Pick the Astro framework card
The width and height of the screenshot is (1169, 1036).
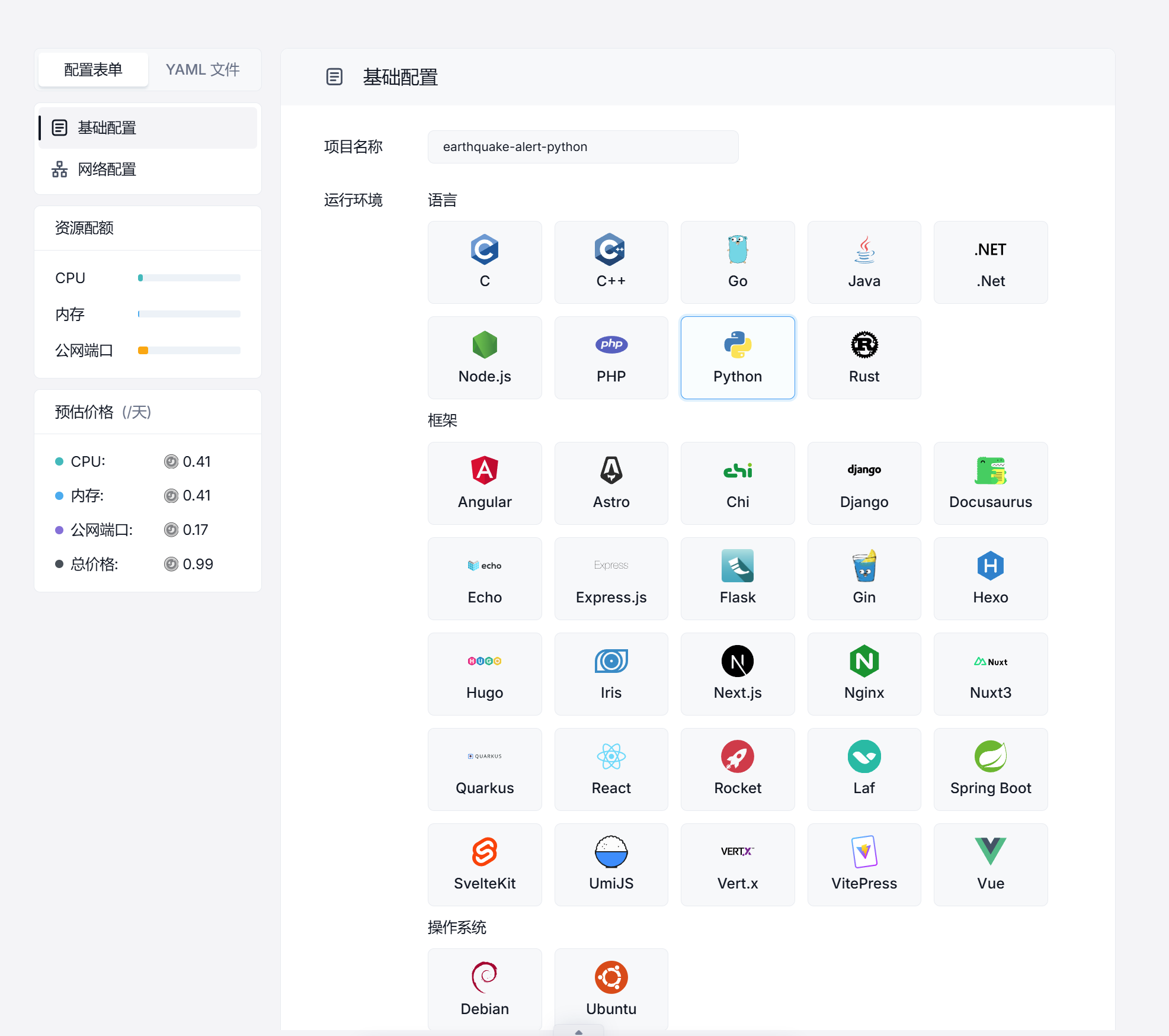611,483
